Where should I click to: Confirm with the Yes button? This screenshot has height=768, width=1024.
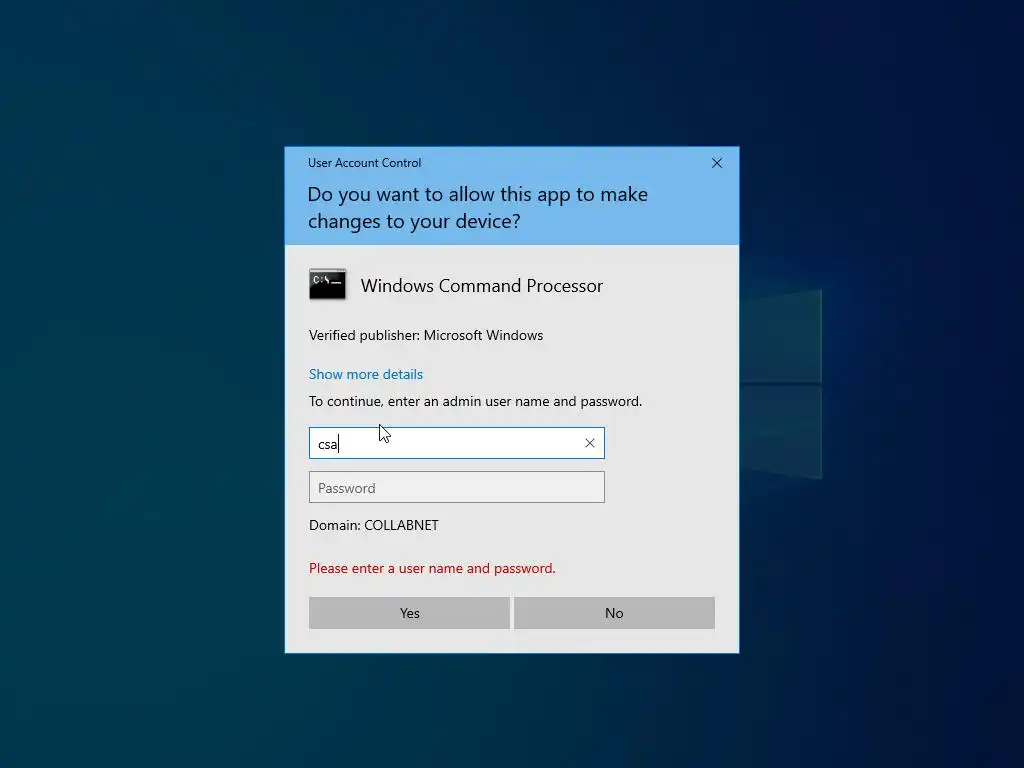[409, 613]
